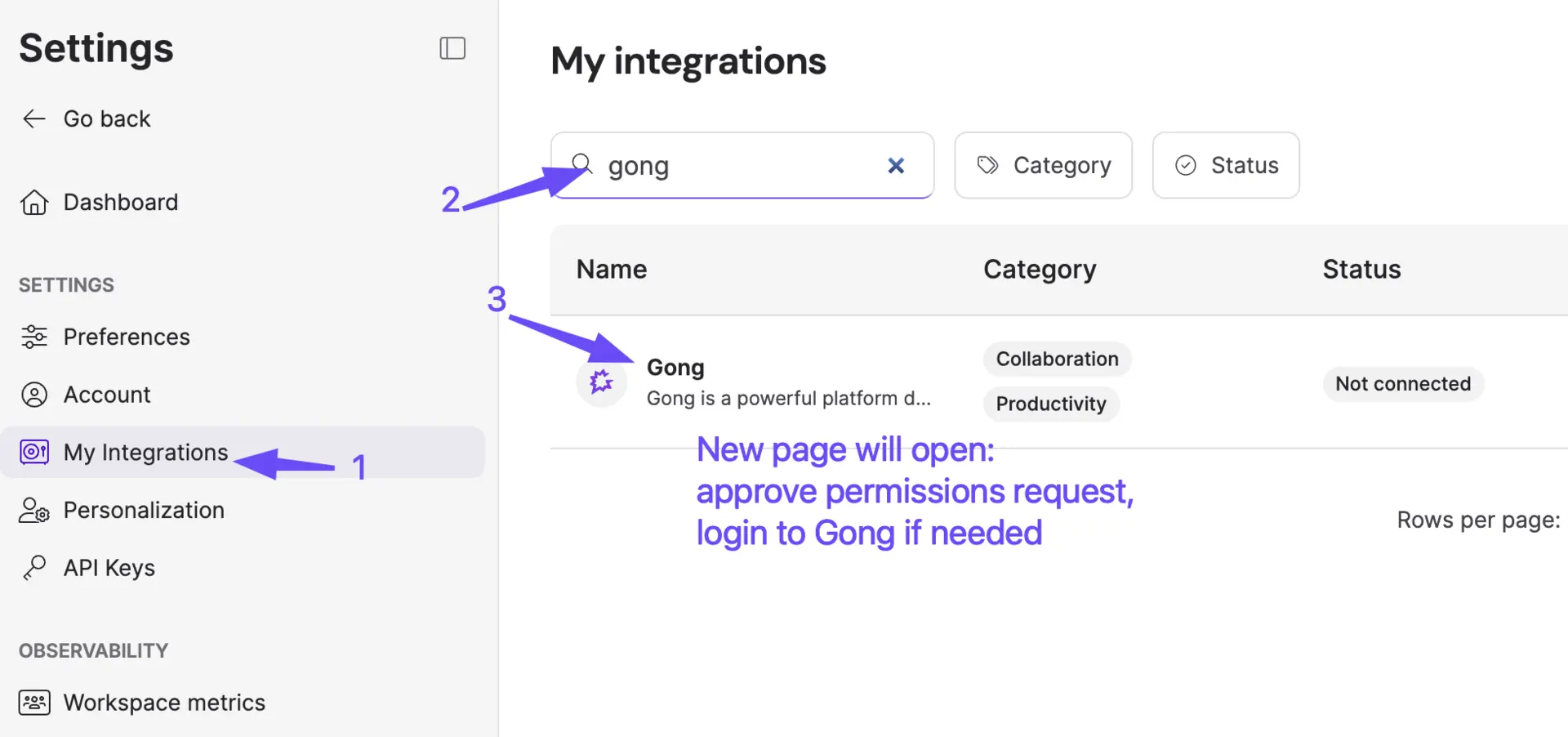1568x737 pixels.
Task: Open the Category filter dropdown
Action: pyautogui.click(x=1043, y=165)
